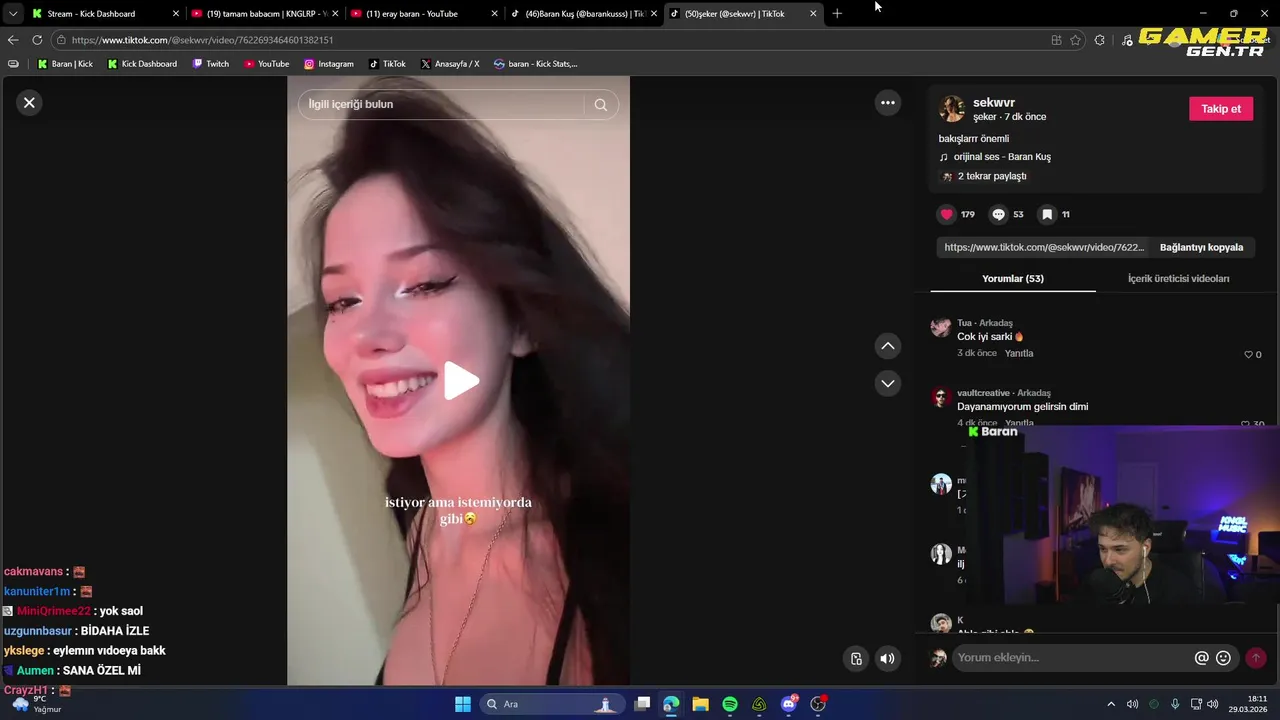Screen dimensions: 1280x720
Task: Open Twitch bookmark
Action: [211, 64]
